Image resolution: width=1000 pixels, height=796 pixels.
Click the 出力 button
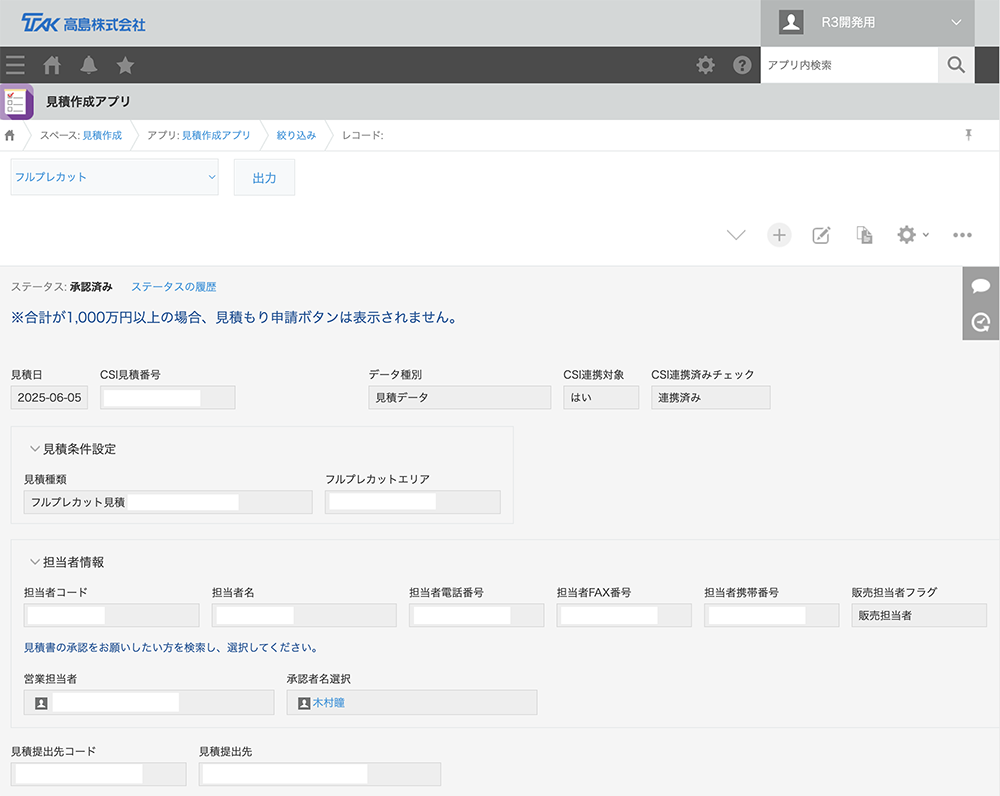point(264,177)
